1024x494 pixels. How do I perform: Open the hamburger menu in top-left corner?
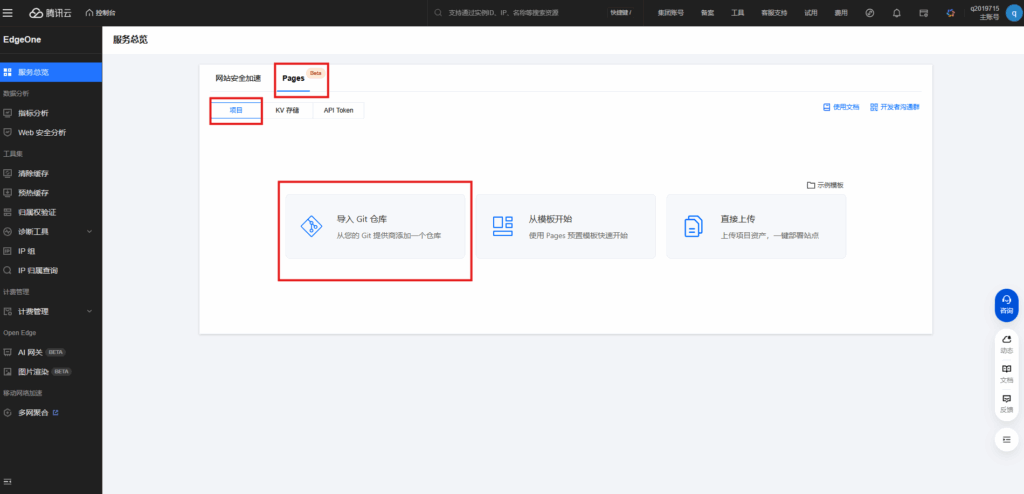pos(9,12)
